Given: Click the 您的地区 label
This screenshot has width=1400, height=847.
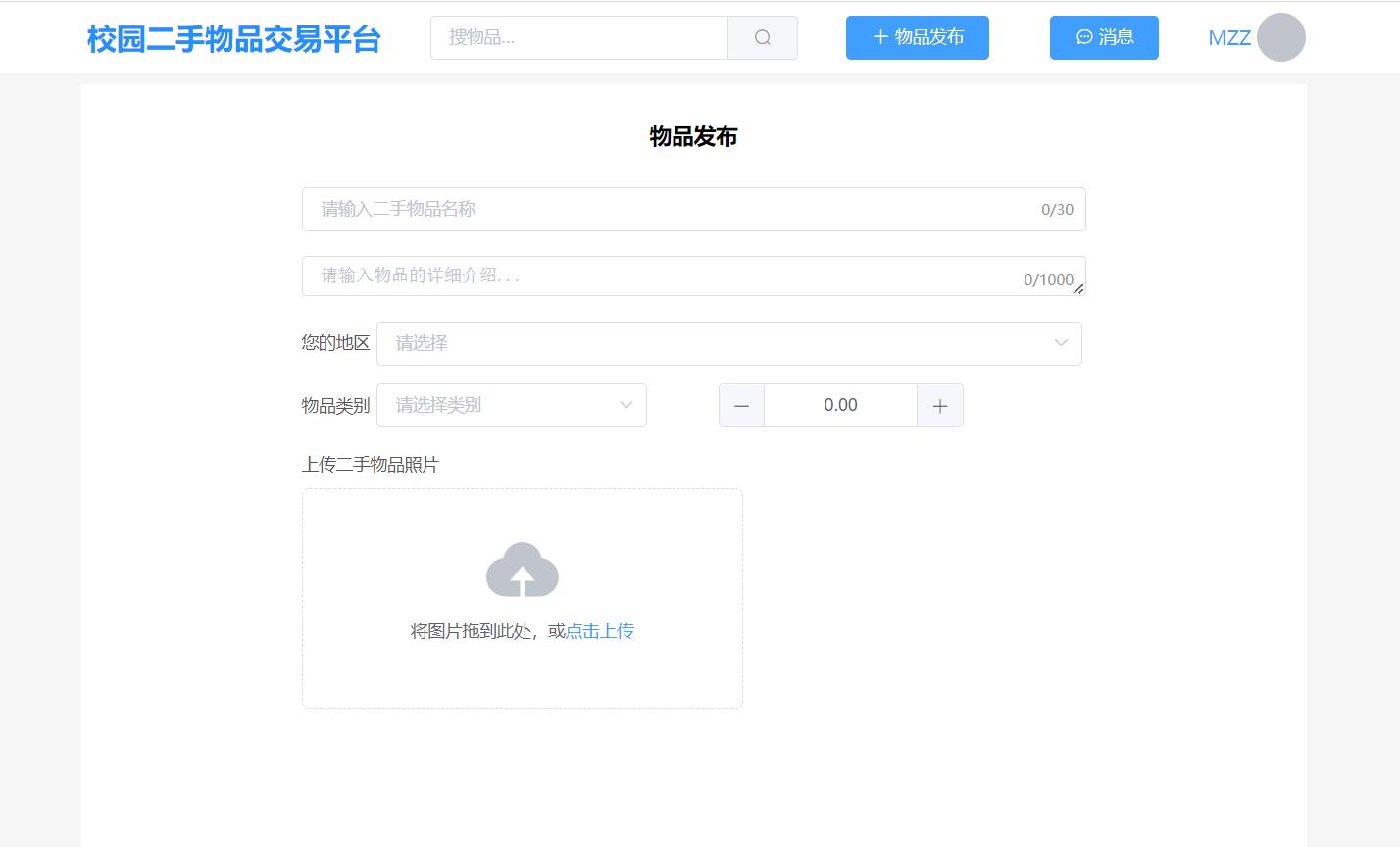Looking at the screenshot, I should tap(335, 343).
